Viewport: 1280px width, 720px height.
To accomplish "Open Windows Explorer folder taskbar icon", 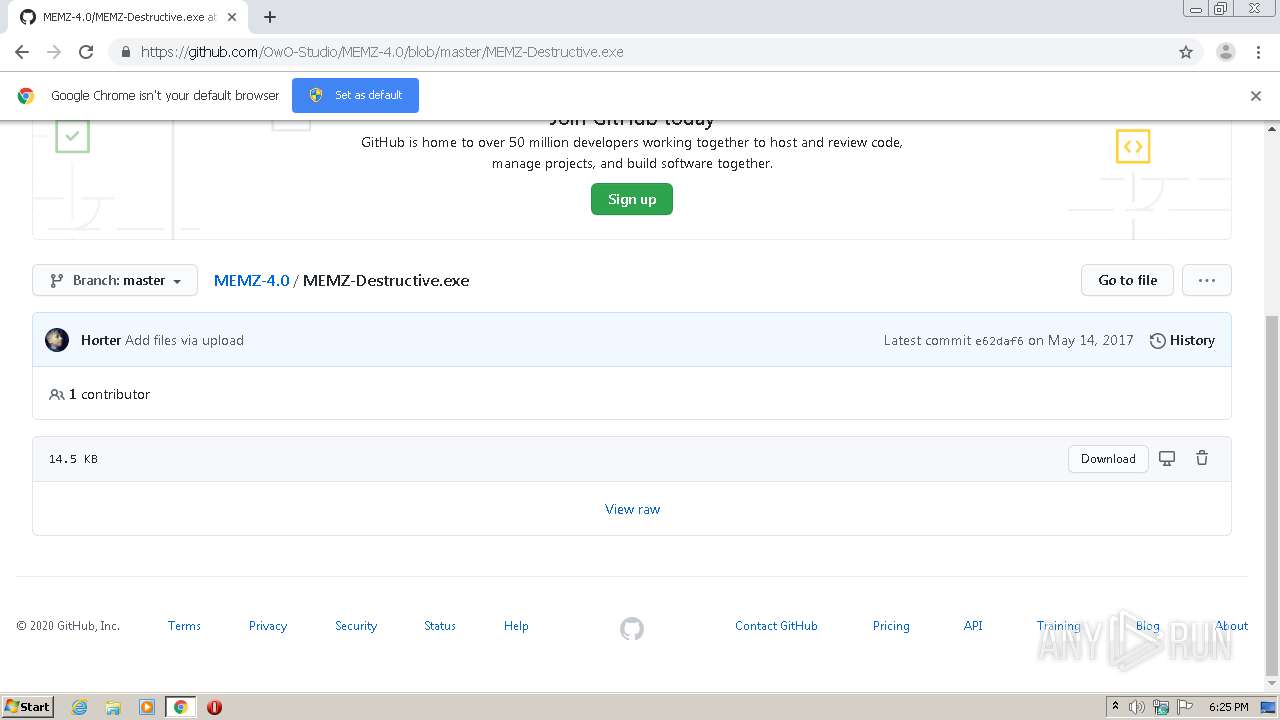I will (113, 707).
